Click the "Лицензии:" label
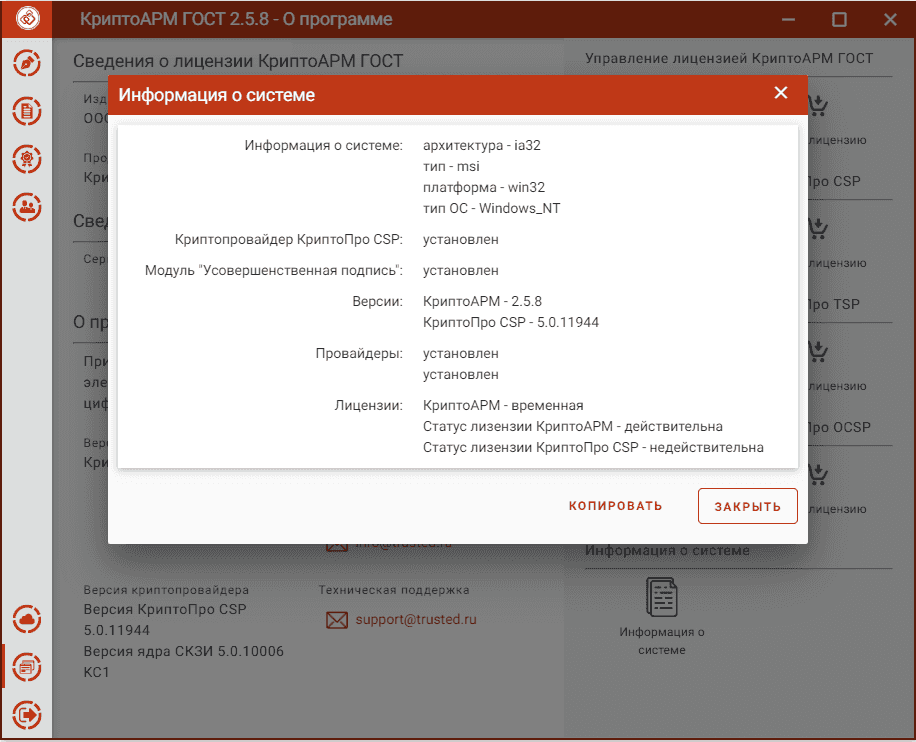The width and height of the screenshot is (916, 742). pyautogui.click(x=369, y=405)
